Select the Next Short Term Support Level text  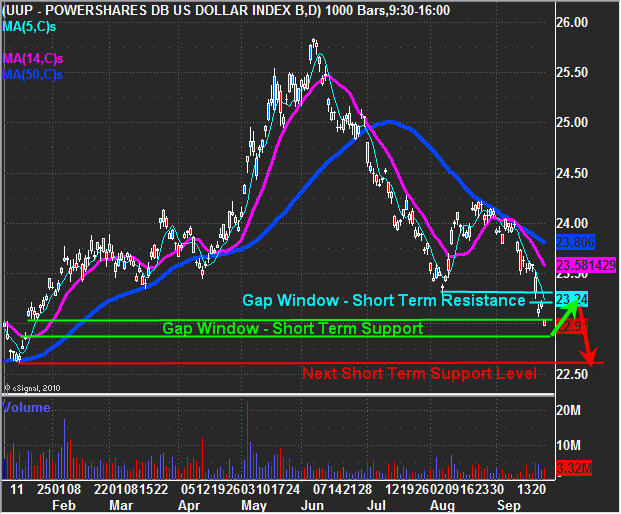pyautogui.click(x=419, y=373)
